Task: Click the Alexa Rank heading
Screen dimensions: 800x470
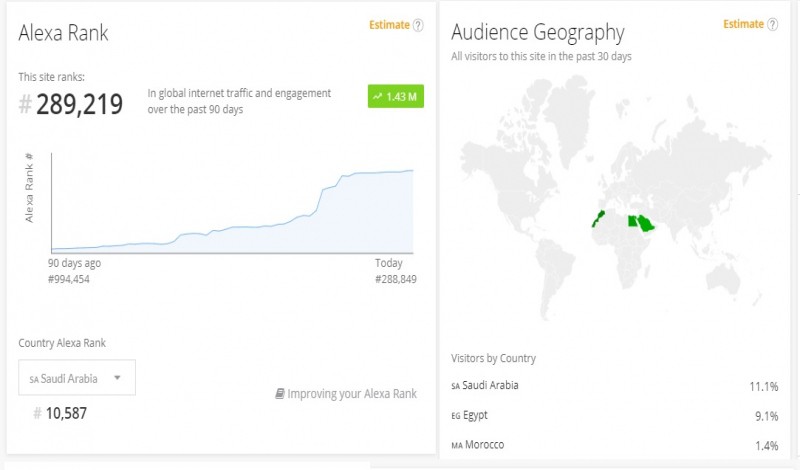Action: pos(64,33)
